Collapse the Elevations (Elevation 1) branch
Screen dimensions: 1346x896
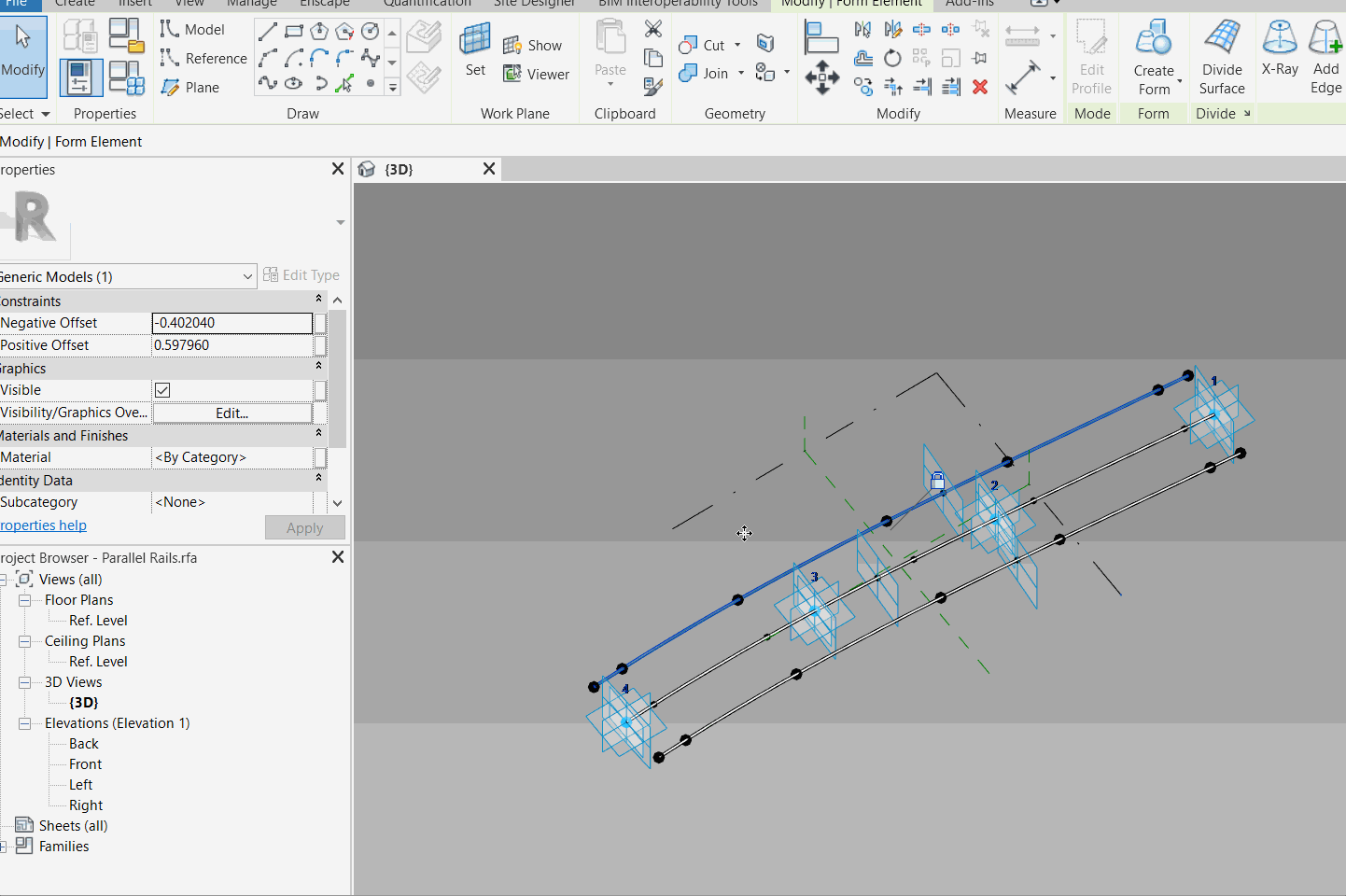click(x=26, y=722)
